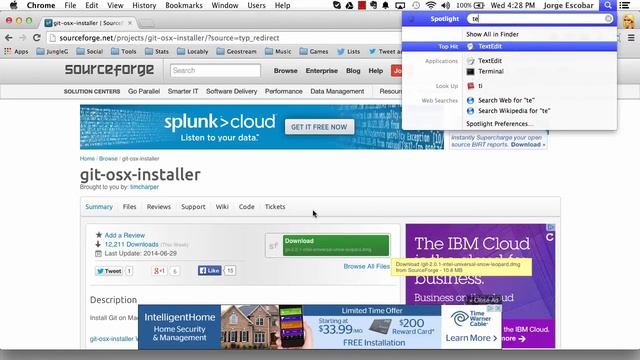This screenshot has width=640, height=360.
Task: Select Search Wikipedia for "te"
Action: tap(514, 111)
